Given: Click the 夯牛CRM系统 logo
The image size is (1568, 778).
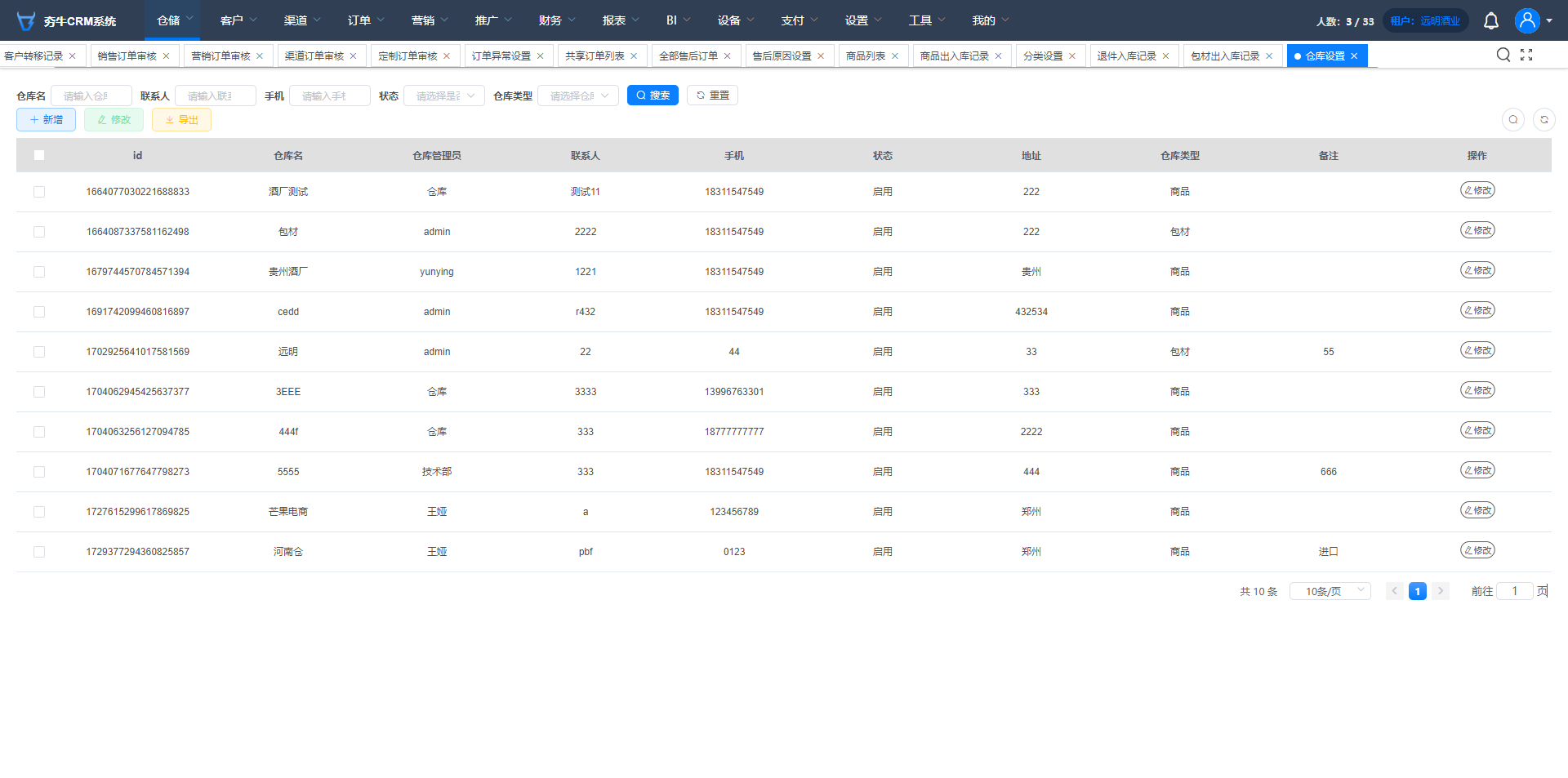Looking at the screenshot, I should click(67, 21).
